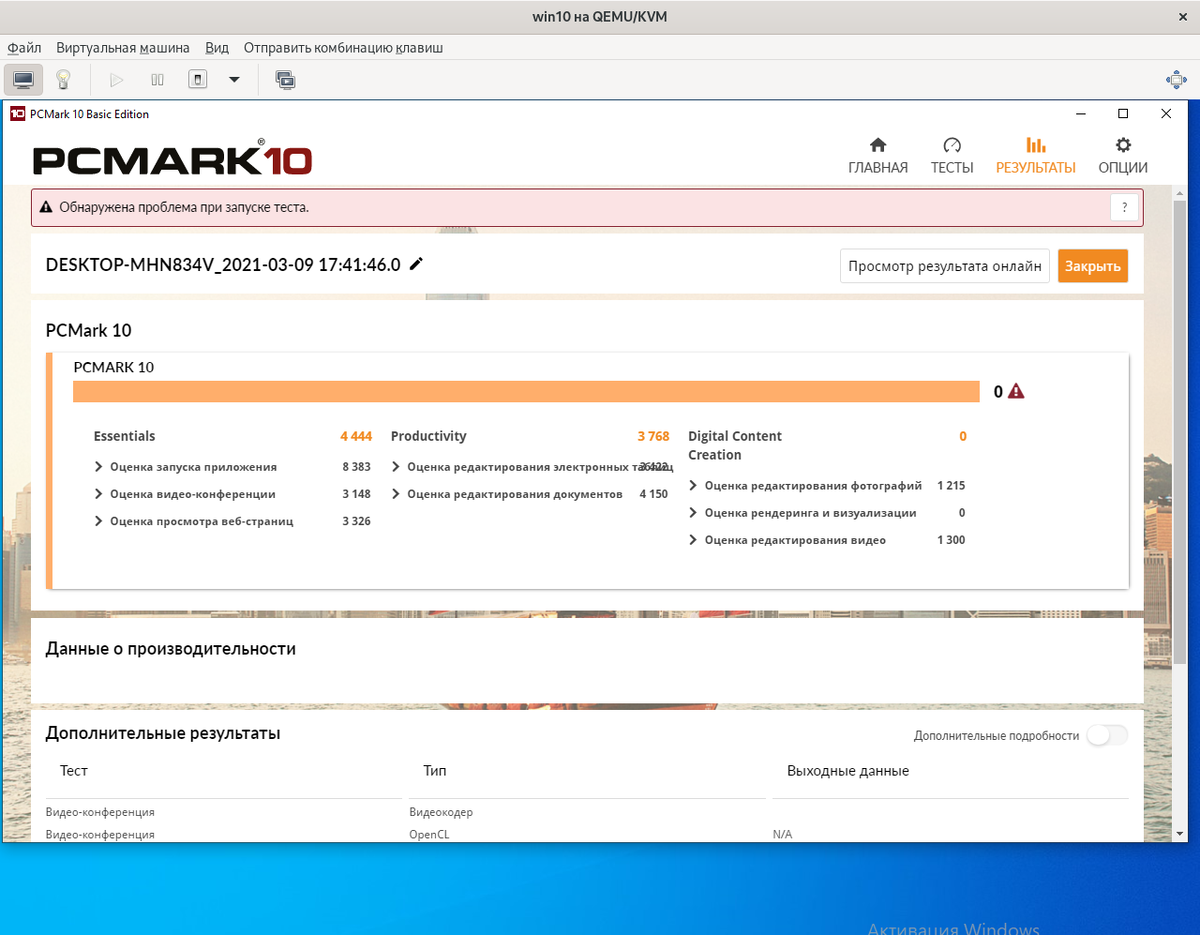Click the Productivity score 3 768
This screenshot has height=935, width=1200.
tap(653, 436)
